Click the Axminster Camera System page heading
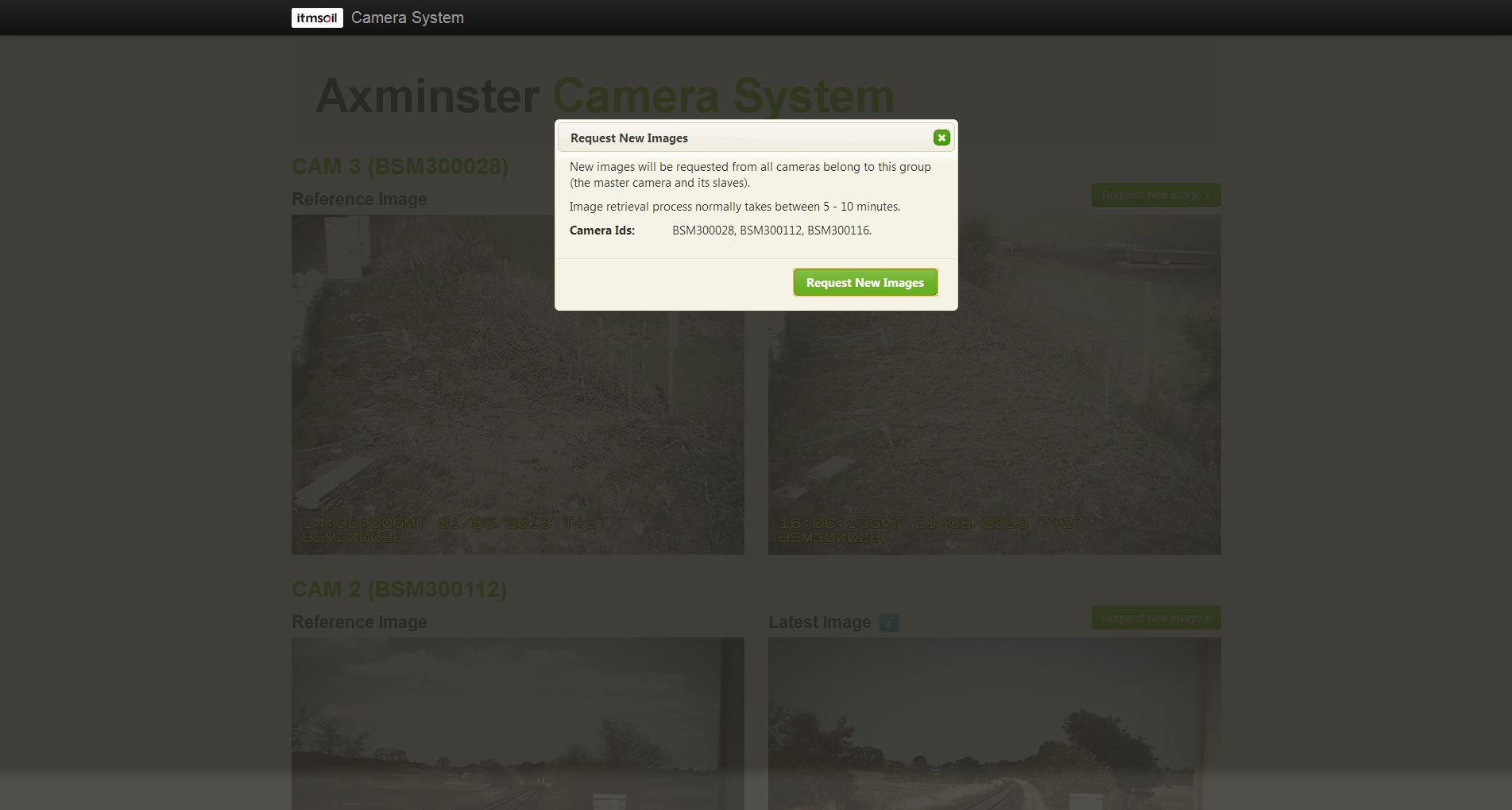The image size is (1512, 810). 605,96
